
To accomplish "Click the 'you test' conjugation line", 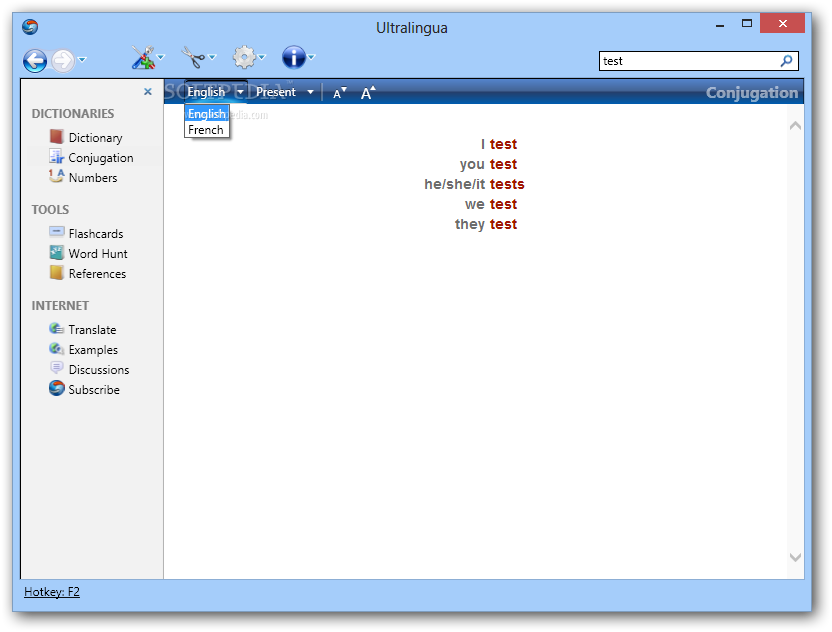I will [x=489, y=165].
